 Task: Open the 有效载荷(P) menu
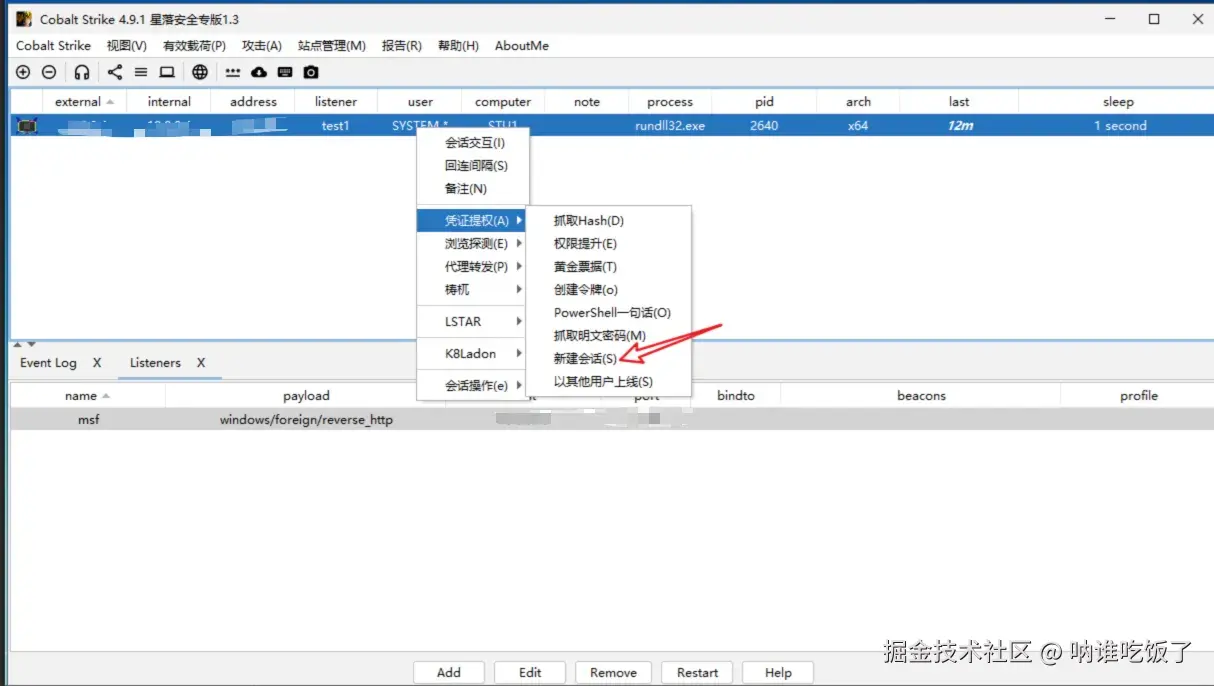tap(194, 46)
